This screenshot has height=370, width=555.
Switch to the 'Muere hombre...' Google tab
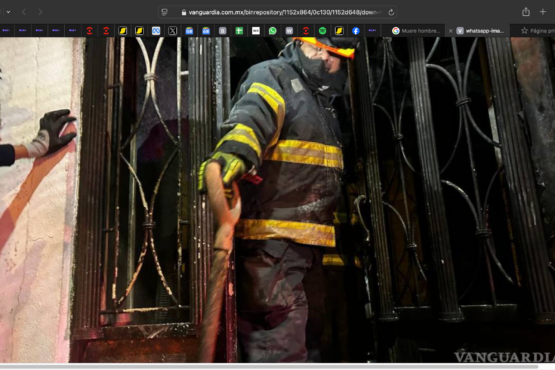click(x=416, y=31)
